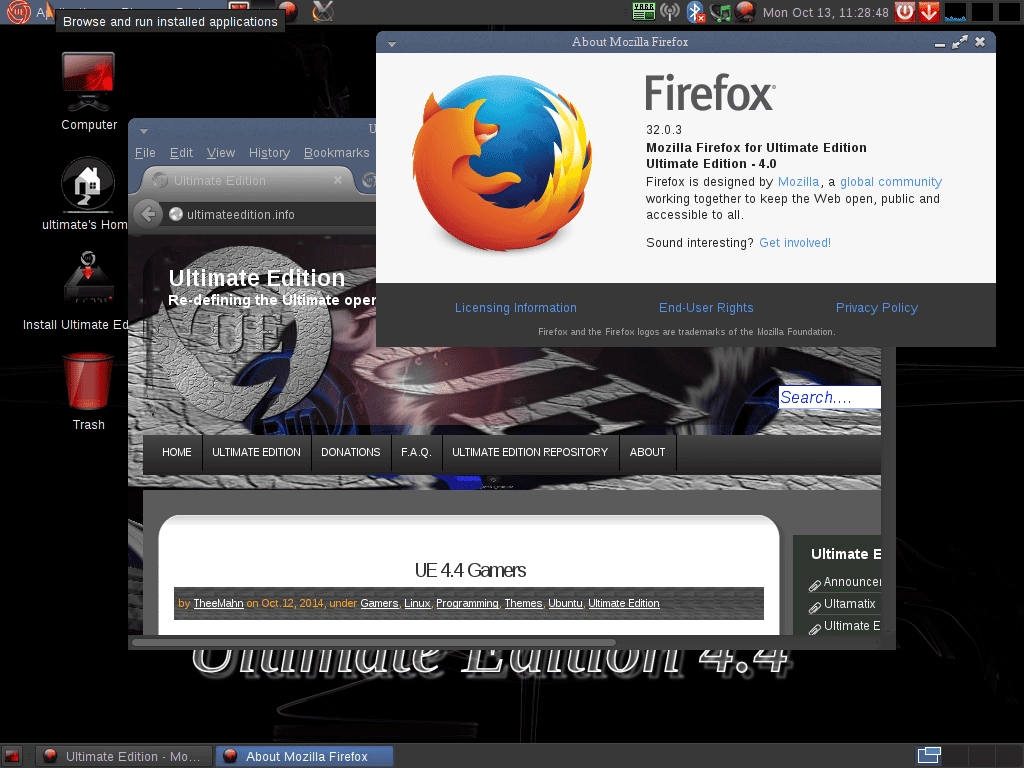1024x768 pixels.
Task: Open the Themes category link
Action: [523, 603]
